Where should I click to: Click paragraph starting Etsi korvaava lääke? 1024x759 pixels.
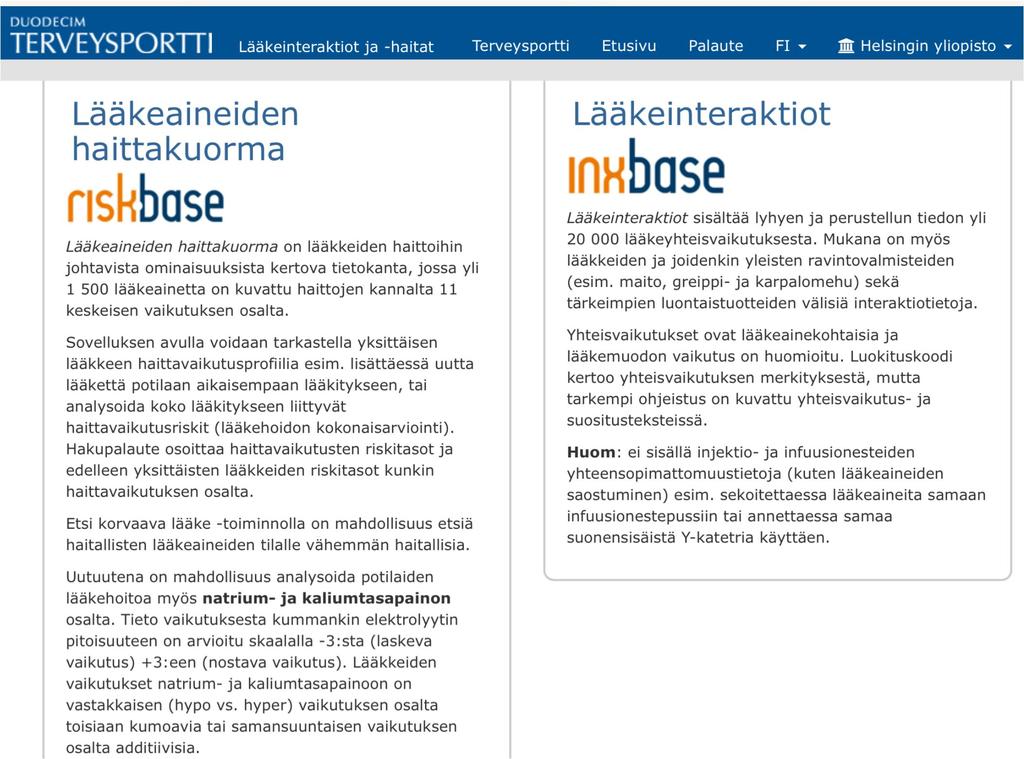[x=269, y=534]
